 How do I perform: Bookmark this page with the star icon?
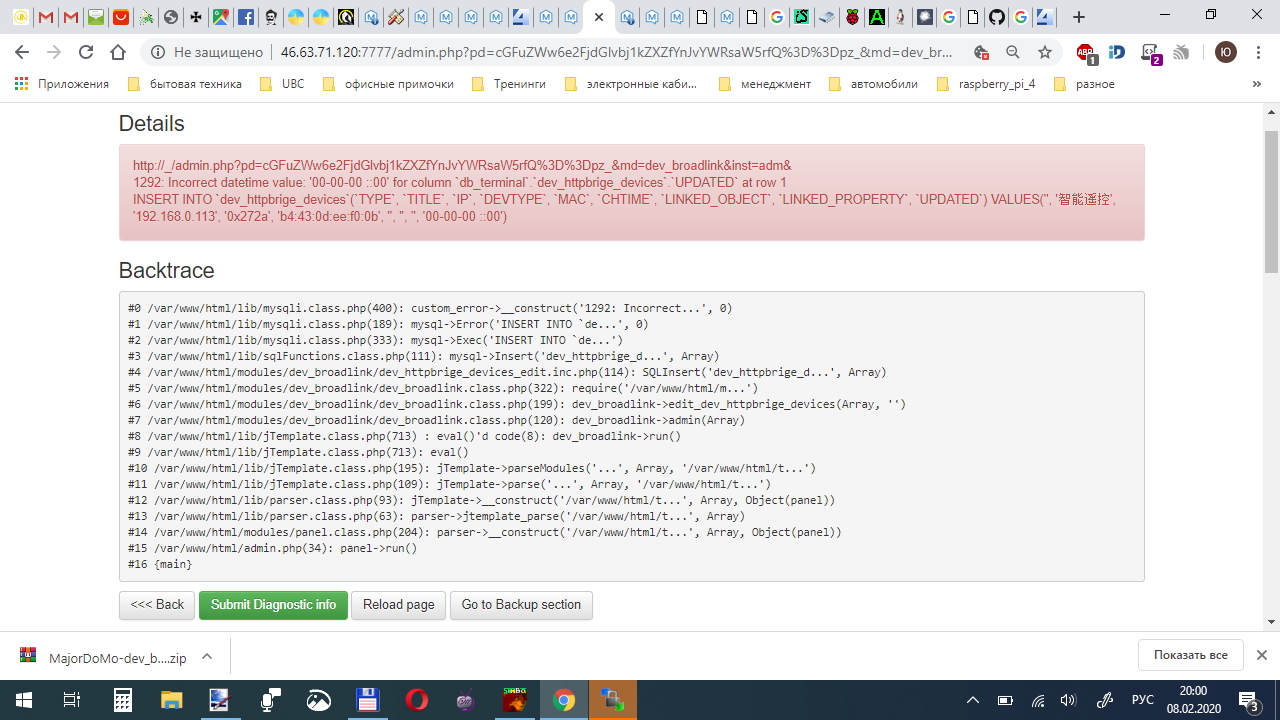(1045, 52)
